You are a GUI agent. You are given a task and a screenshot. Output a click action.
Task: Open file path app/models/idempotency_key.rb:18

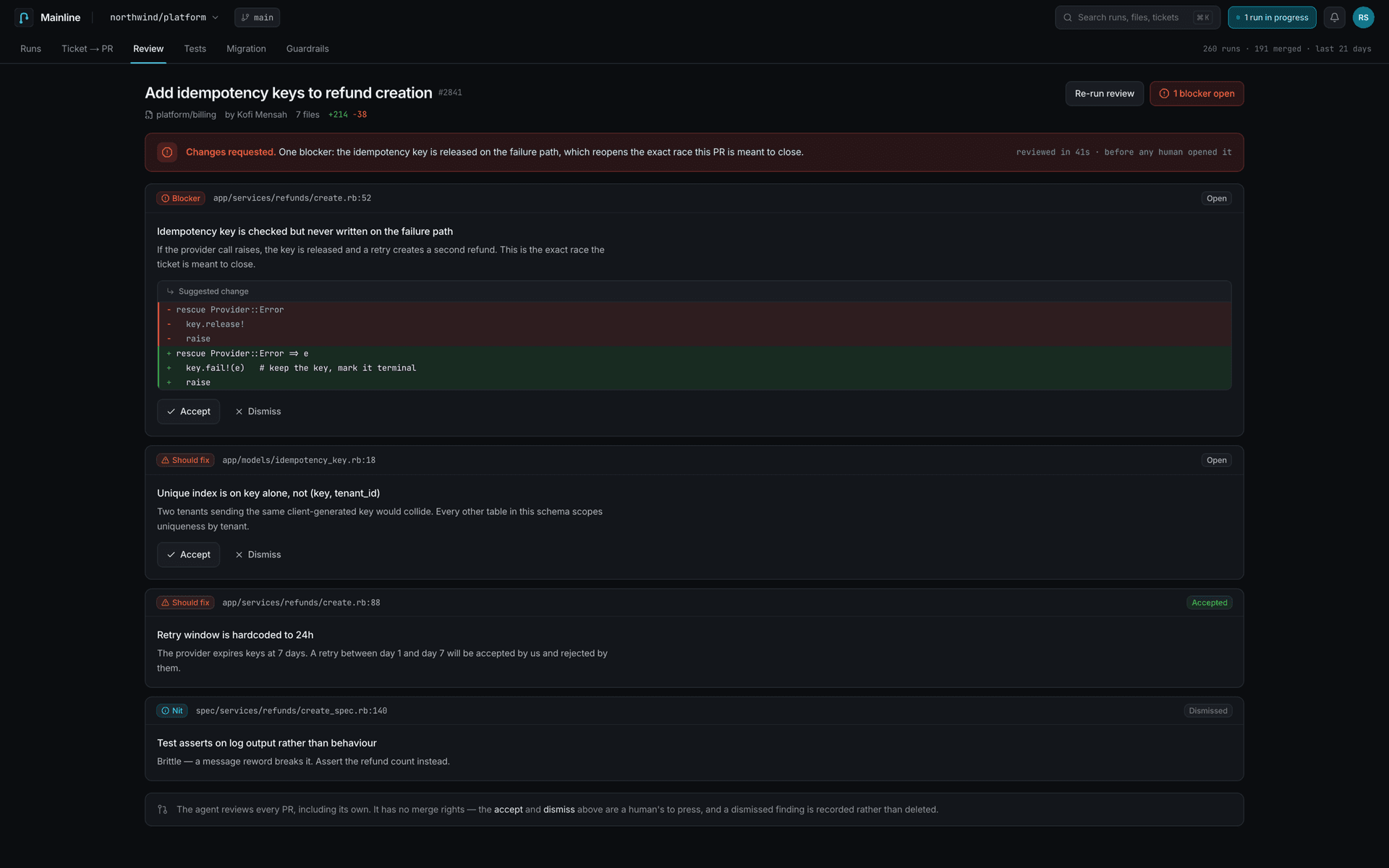coord(299,460)
